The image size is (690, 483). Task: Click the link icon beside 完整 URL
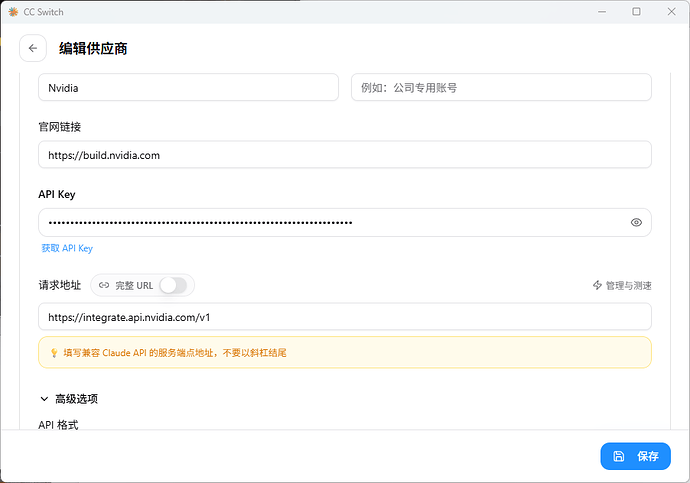[104, 285]
